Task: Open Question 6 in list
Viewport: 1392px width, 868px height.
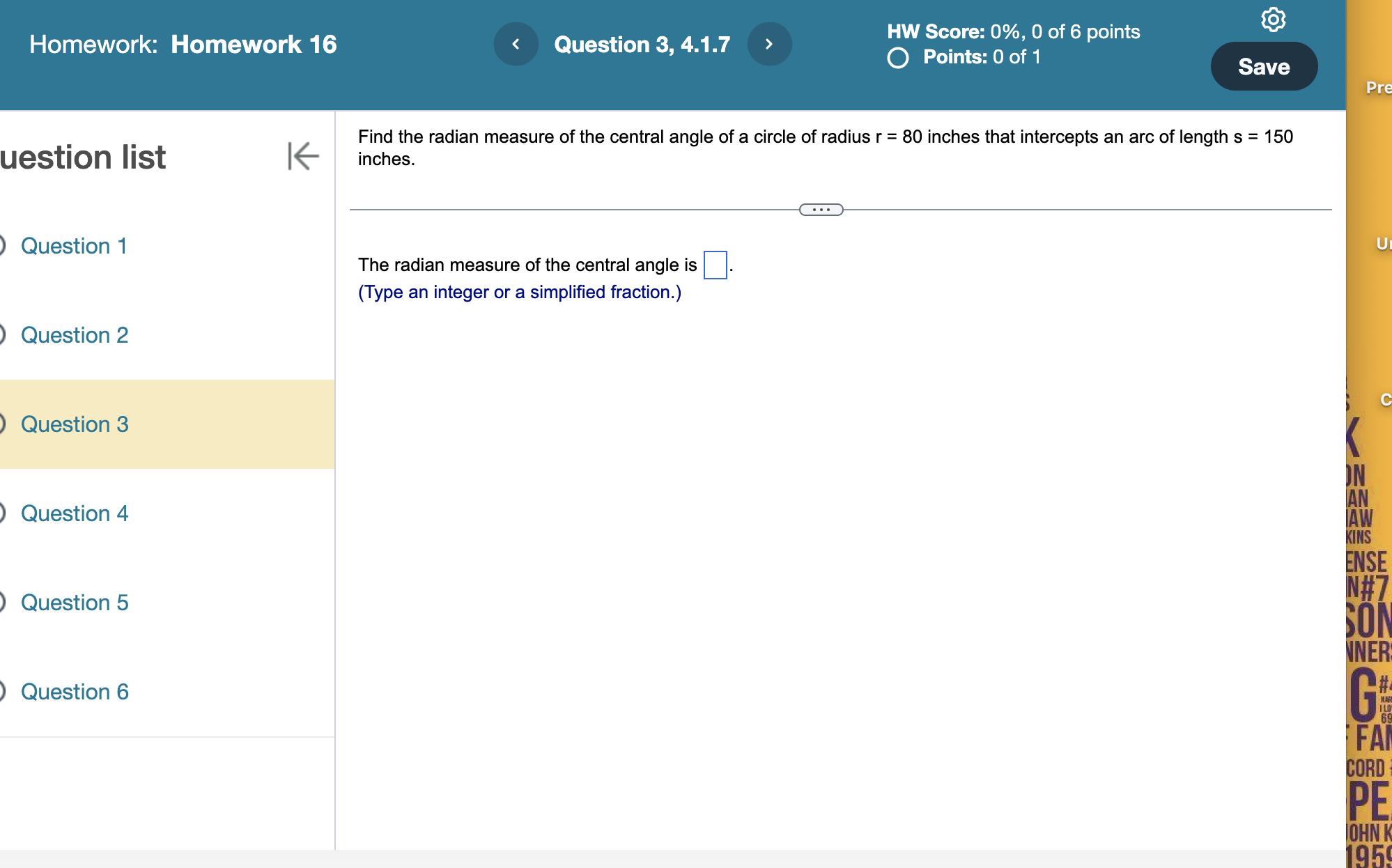Action: coord(75,692)
